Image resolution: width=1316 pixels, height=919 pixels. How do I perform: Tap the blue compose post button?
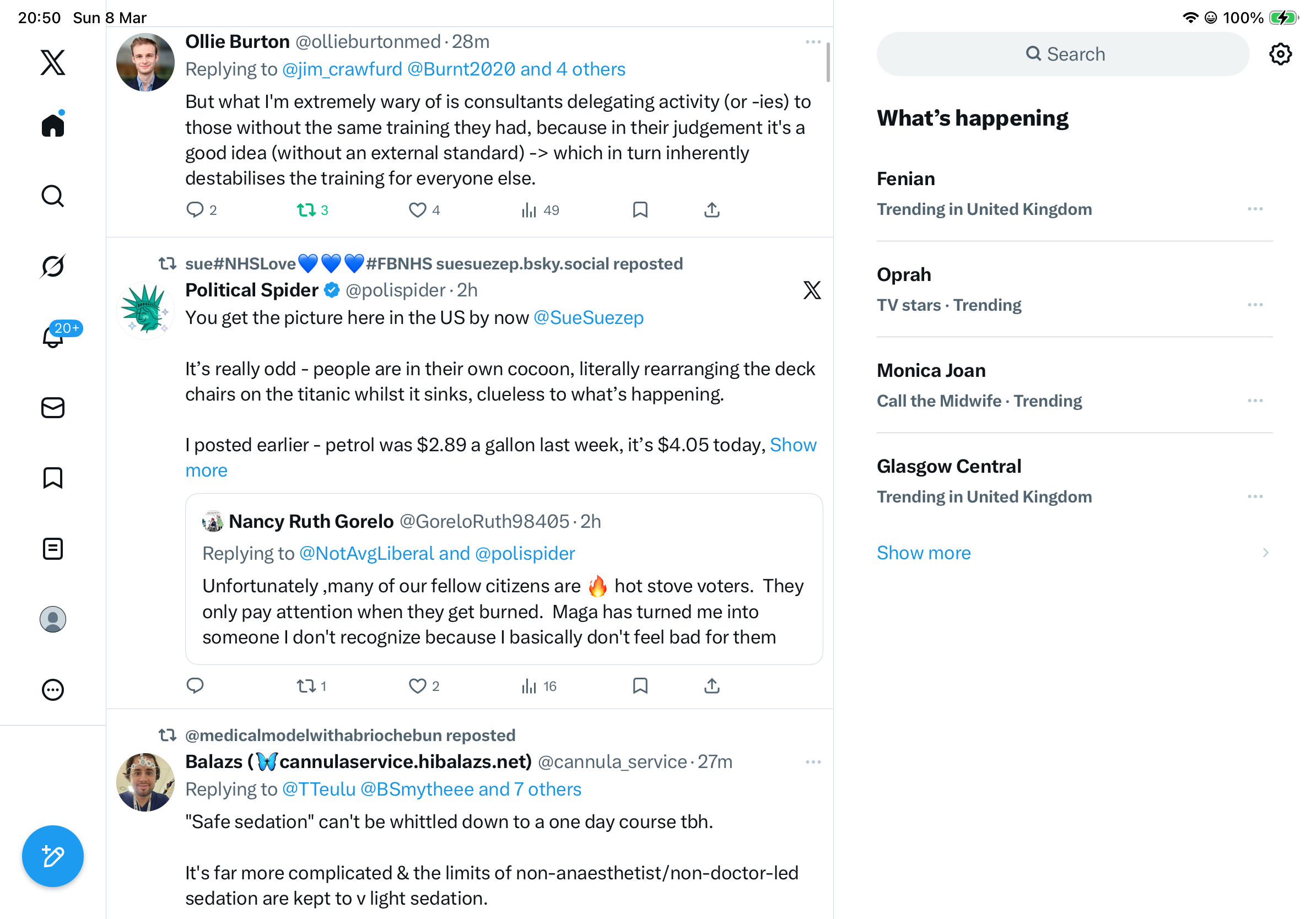point(53,856)
